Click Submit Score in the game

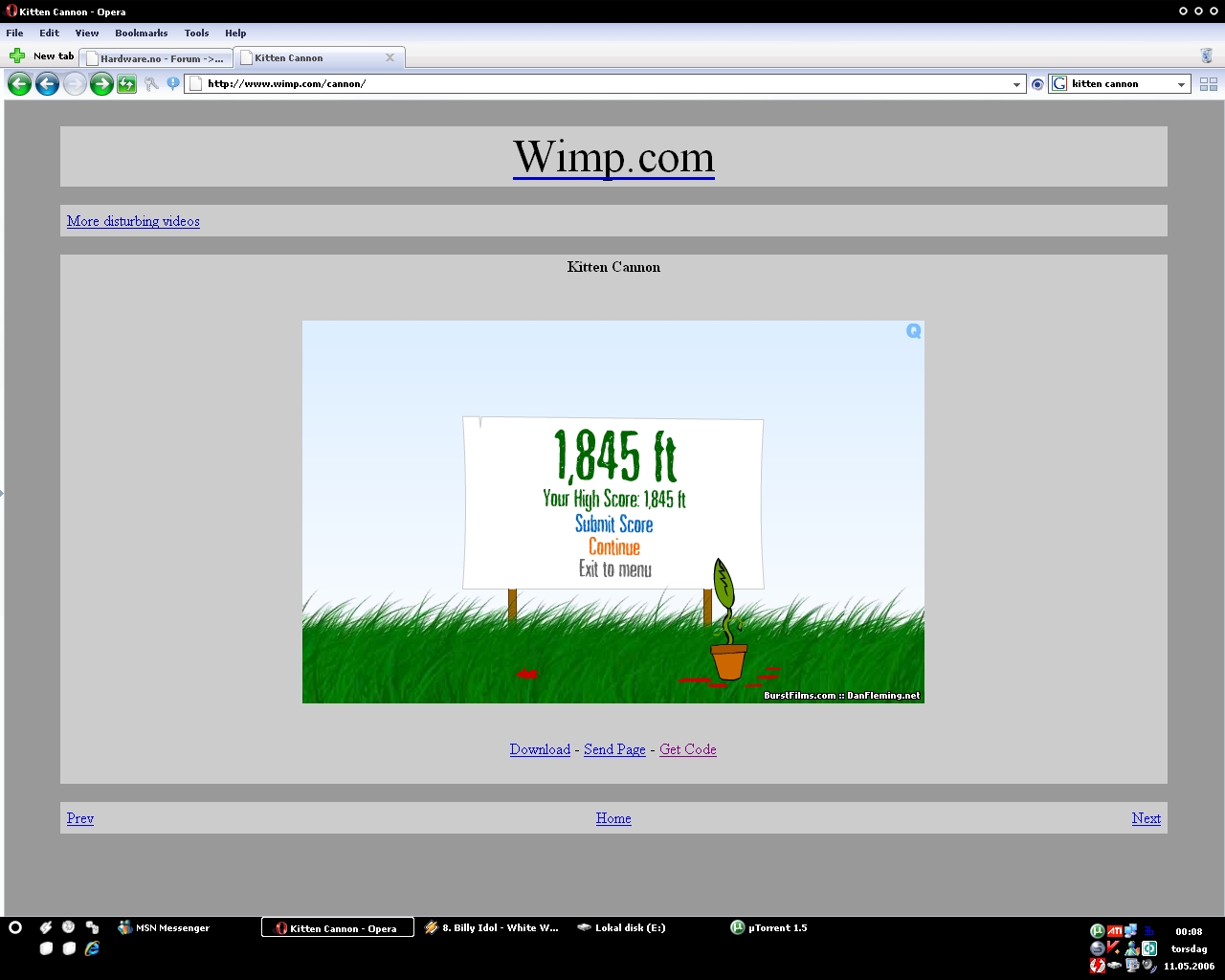(613, 524)
